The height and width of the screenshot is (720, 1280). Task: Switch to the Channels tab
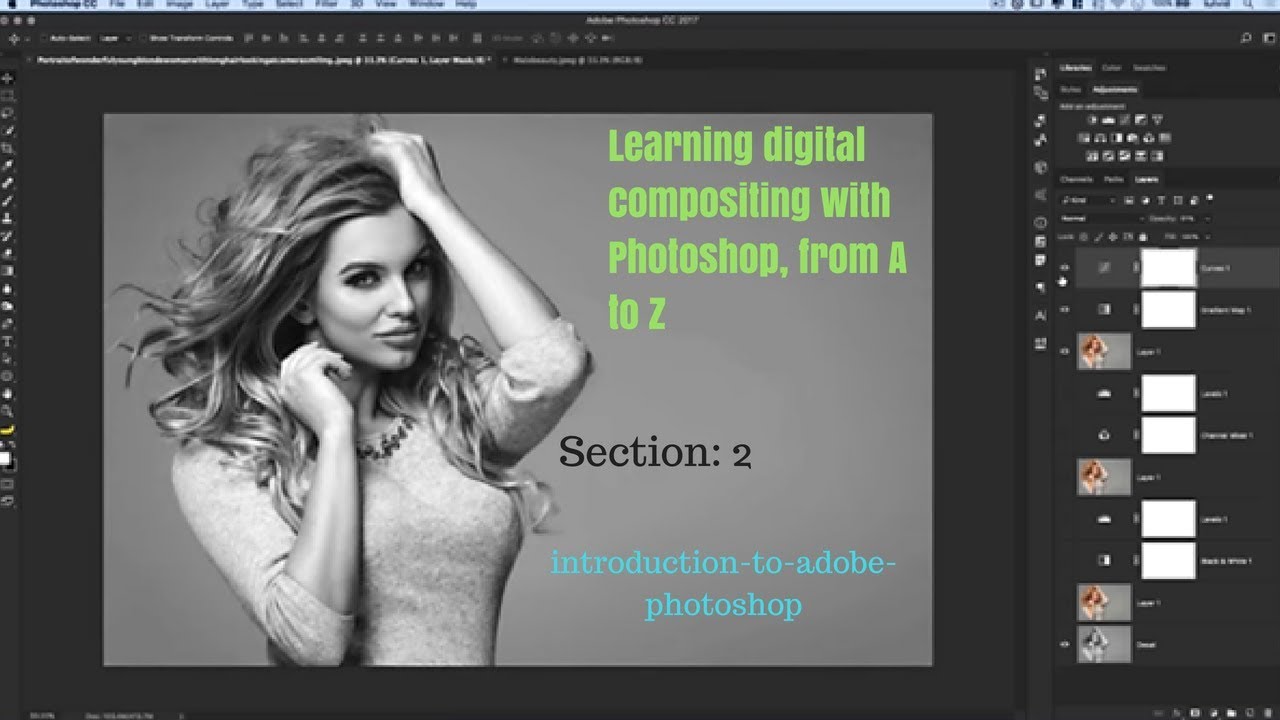[x=1076, y=179]
